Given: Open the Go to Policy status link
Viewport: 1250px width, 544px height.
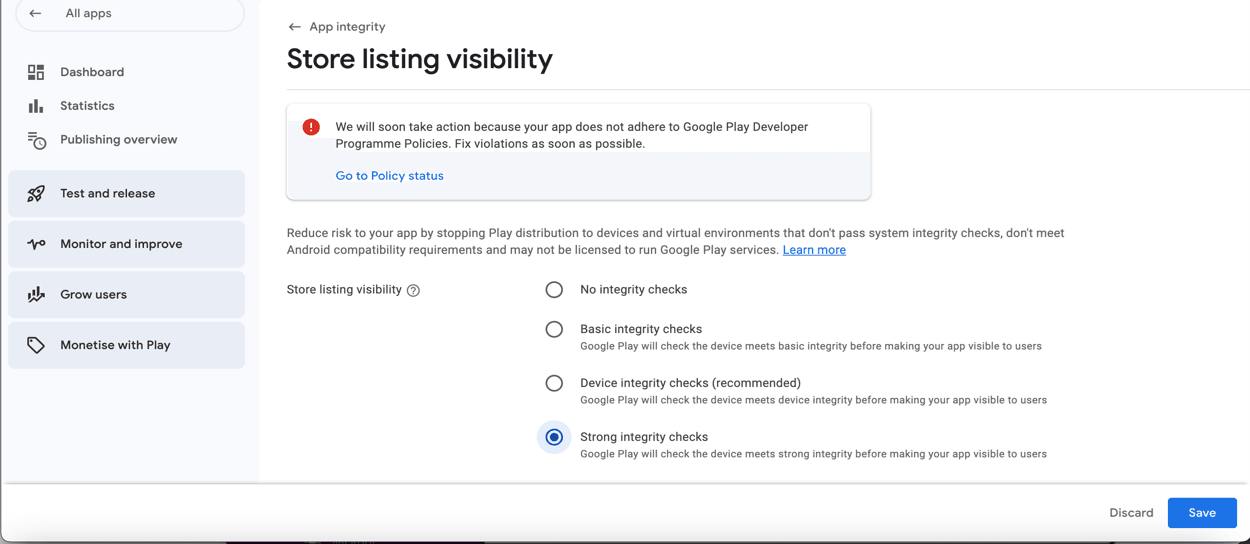Looking at the screenshot, I should (x=389, y=176).
